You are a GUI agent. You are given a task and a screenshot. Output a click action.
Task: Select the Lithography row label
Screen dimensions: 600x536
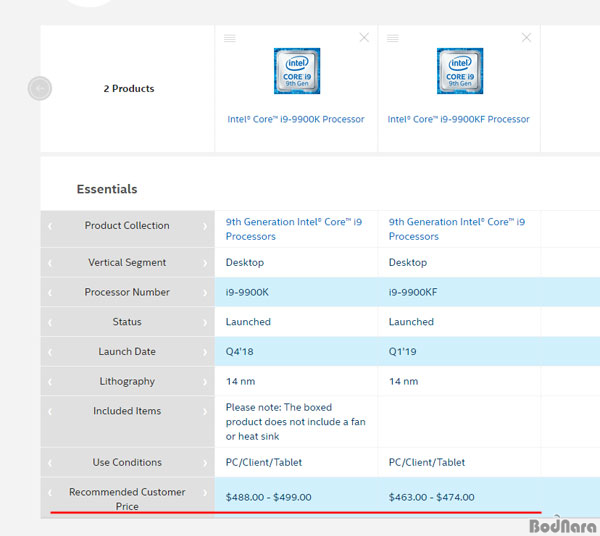point(127,381)
